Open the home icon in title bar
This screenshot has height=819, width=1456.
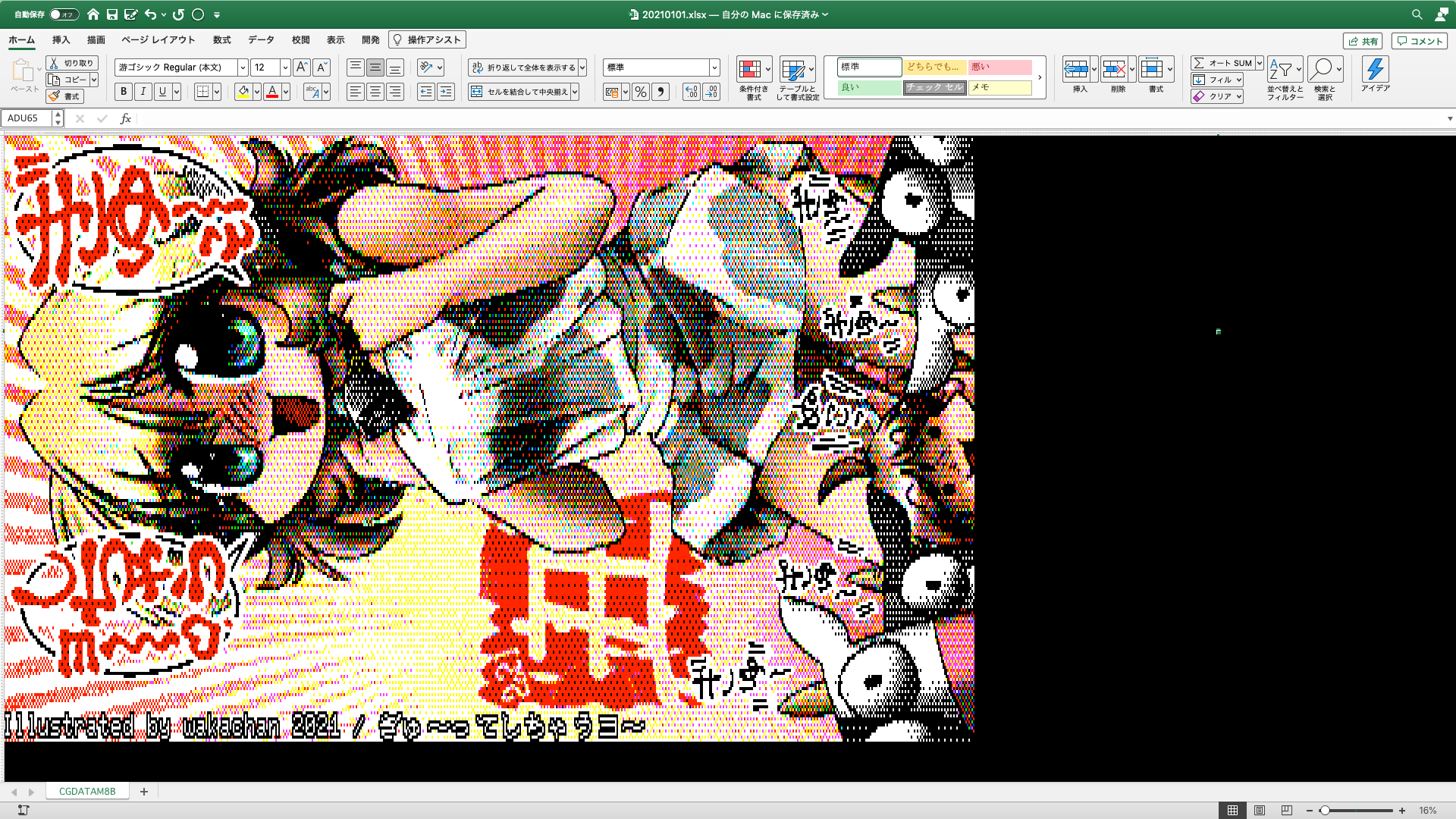pos(93,14)
